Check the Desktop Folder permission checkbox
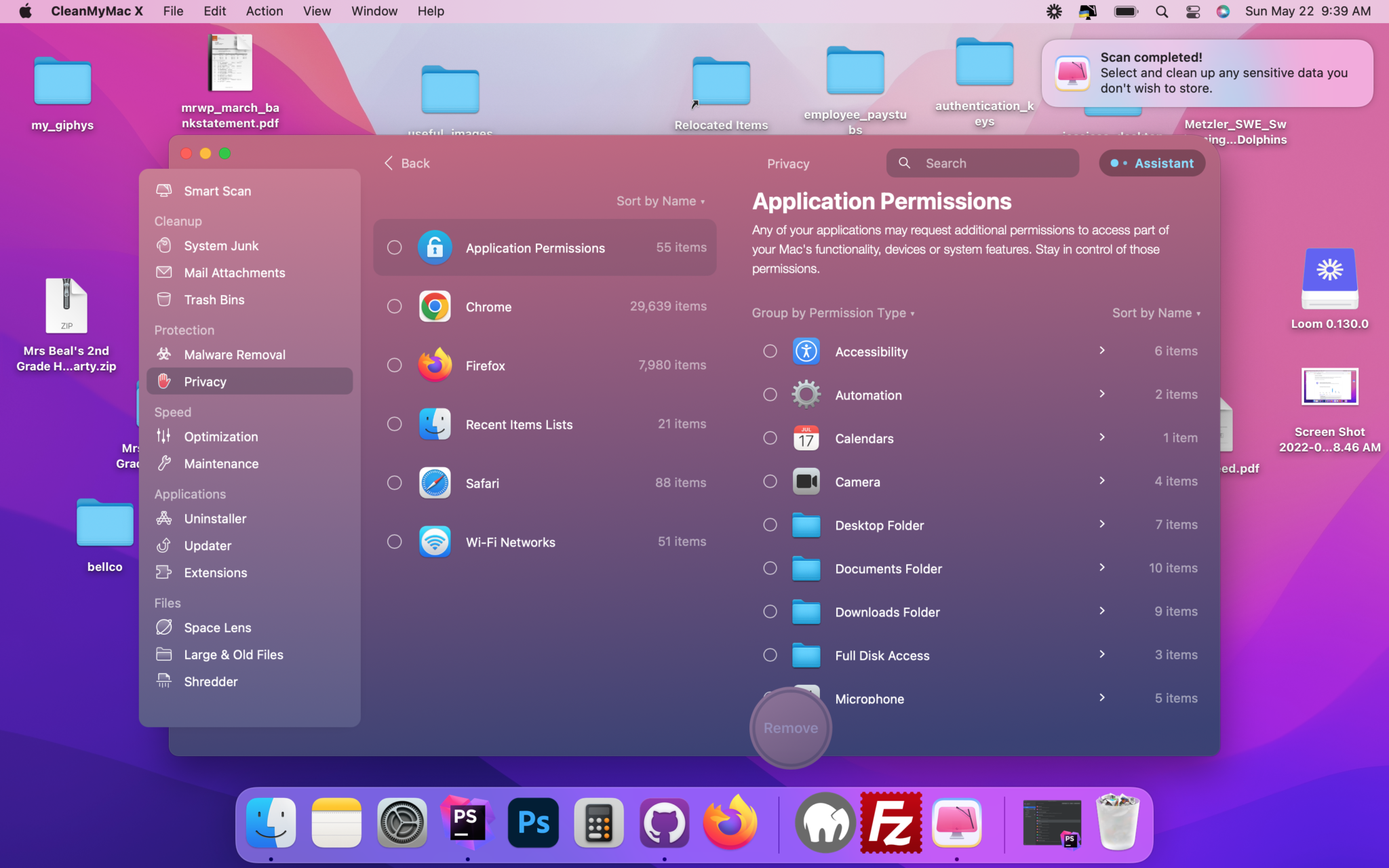 coord(770,525)
